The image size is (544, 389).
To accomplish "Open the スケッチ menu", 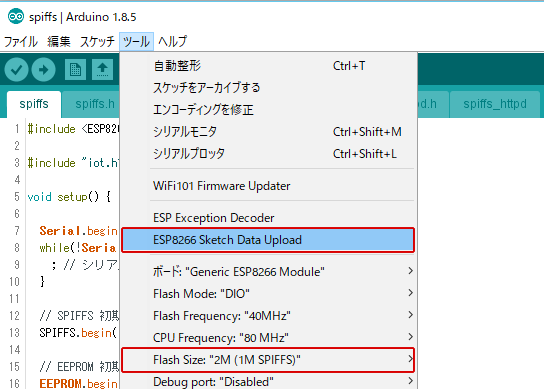I will (97, 41).
